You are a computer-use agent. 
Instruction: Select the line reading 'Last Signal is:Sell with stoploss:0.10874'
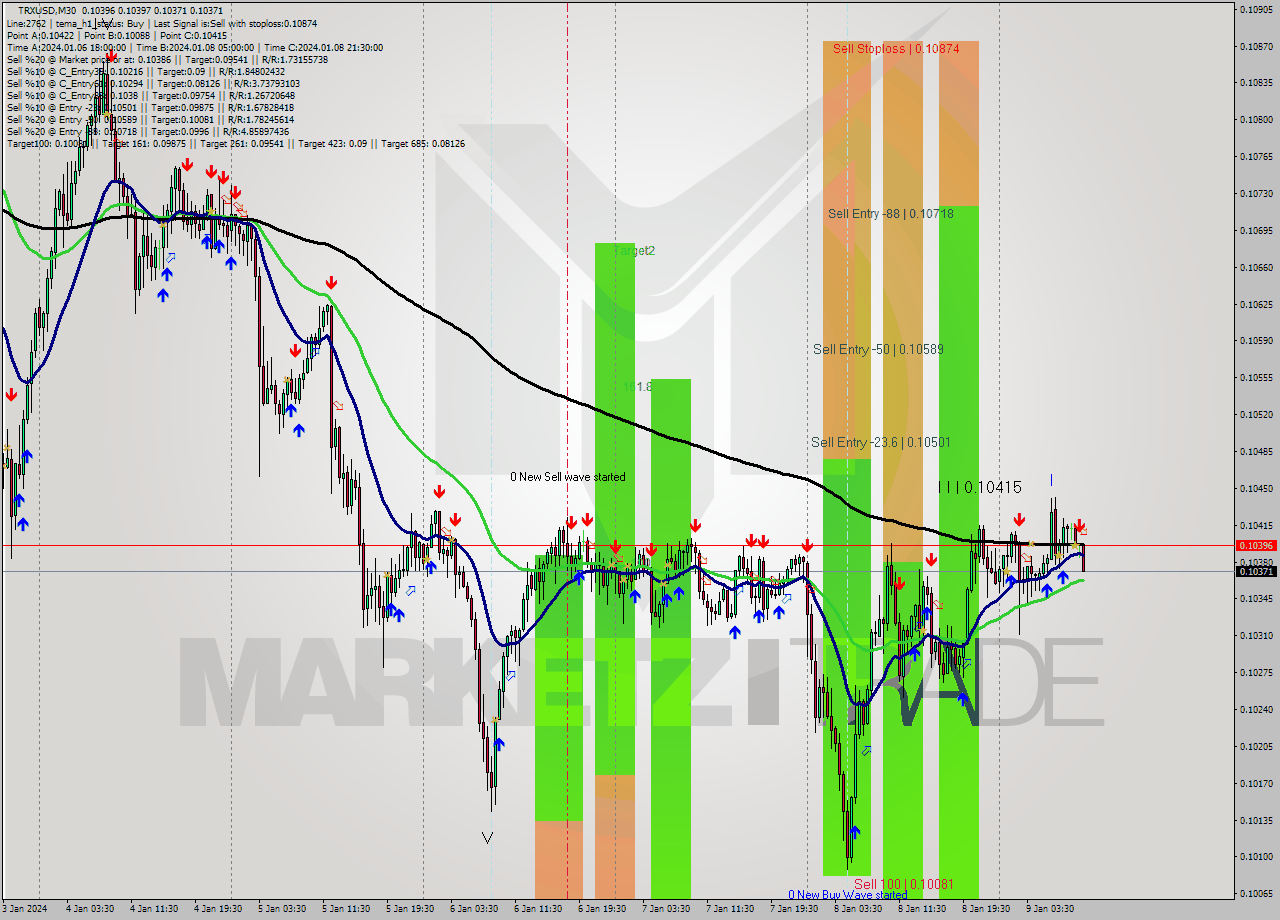click(235, 23)
